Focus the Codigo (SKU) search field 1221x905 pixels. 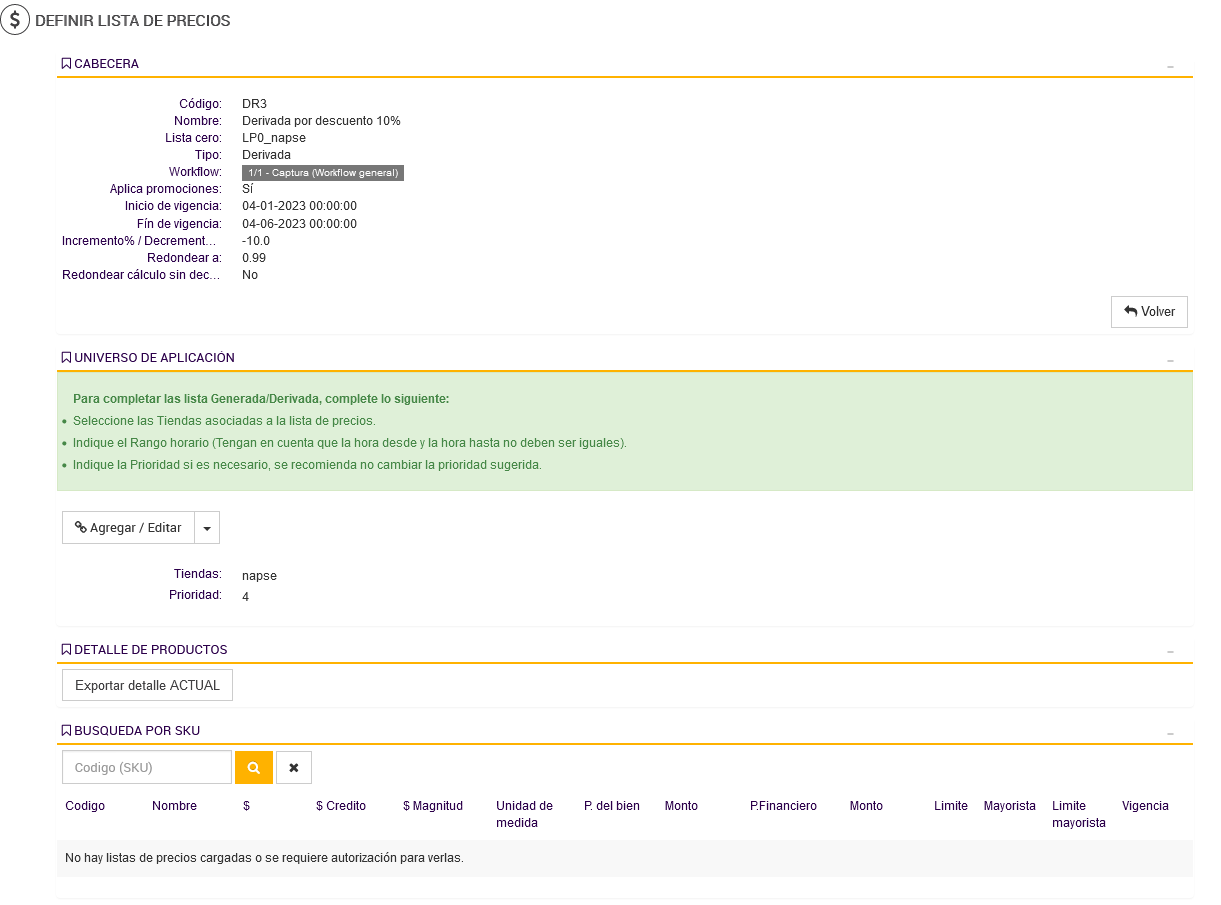(x=147, y=768)
